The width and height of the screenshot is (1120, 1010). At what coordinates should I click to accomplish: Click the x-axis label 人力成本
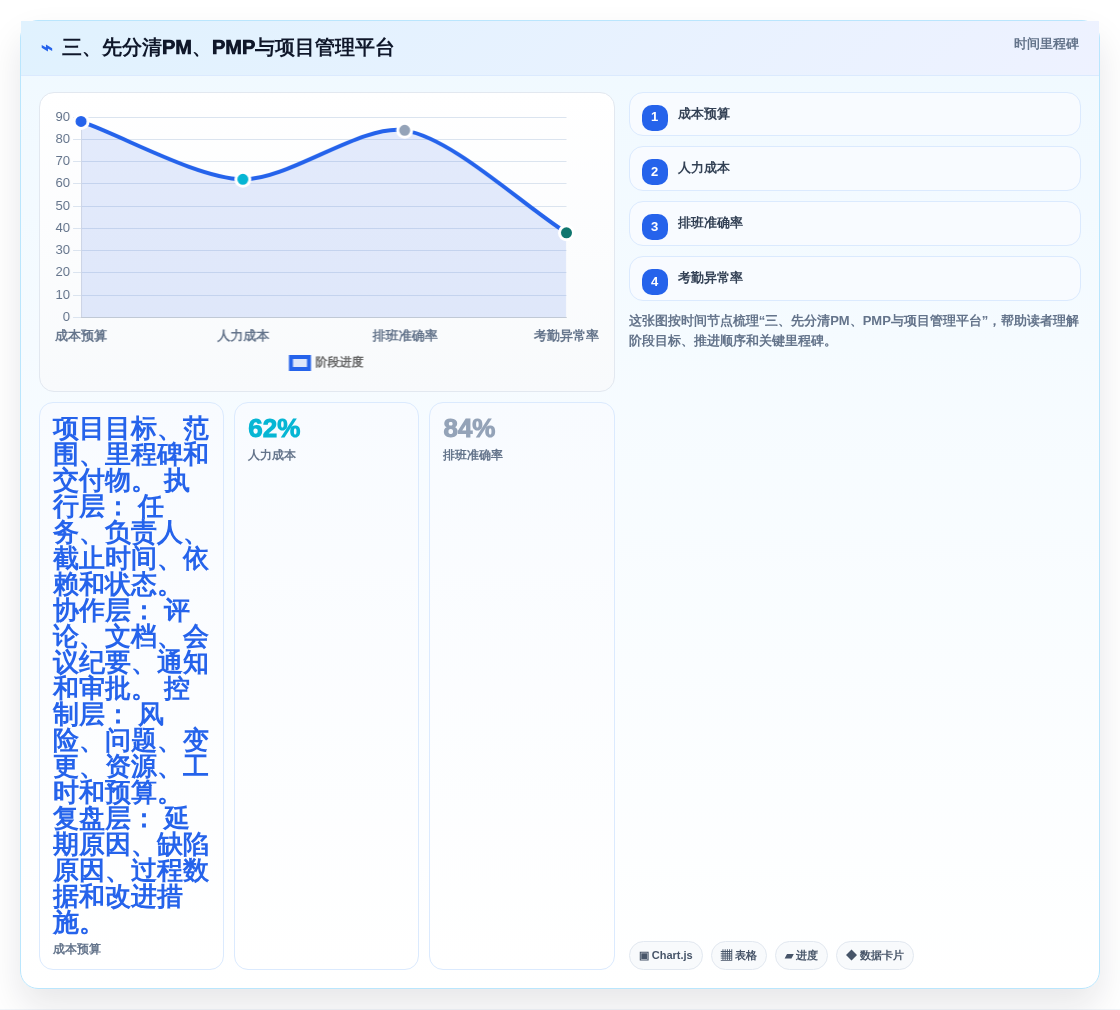(x=243, y=336)
